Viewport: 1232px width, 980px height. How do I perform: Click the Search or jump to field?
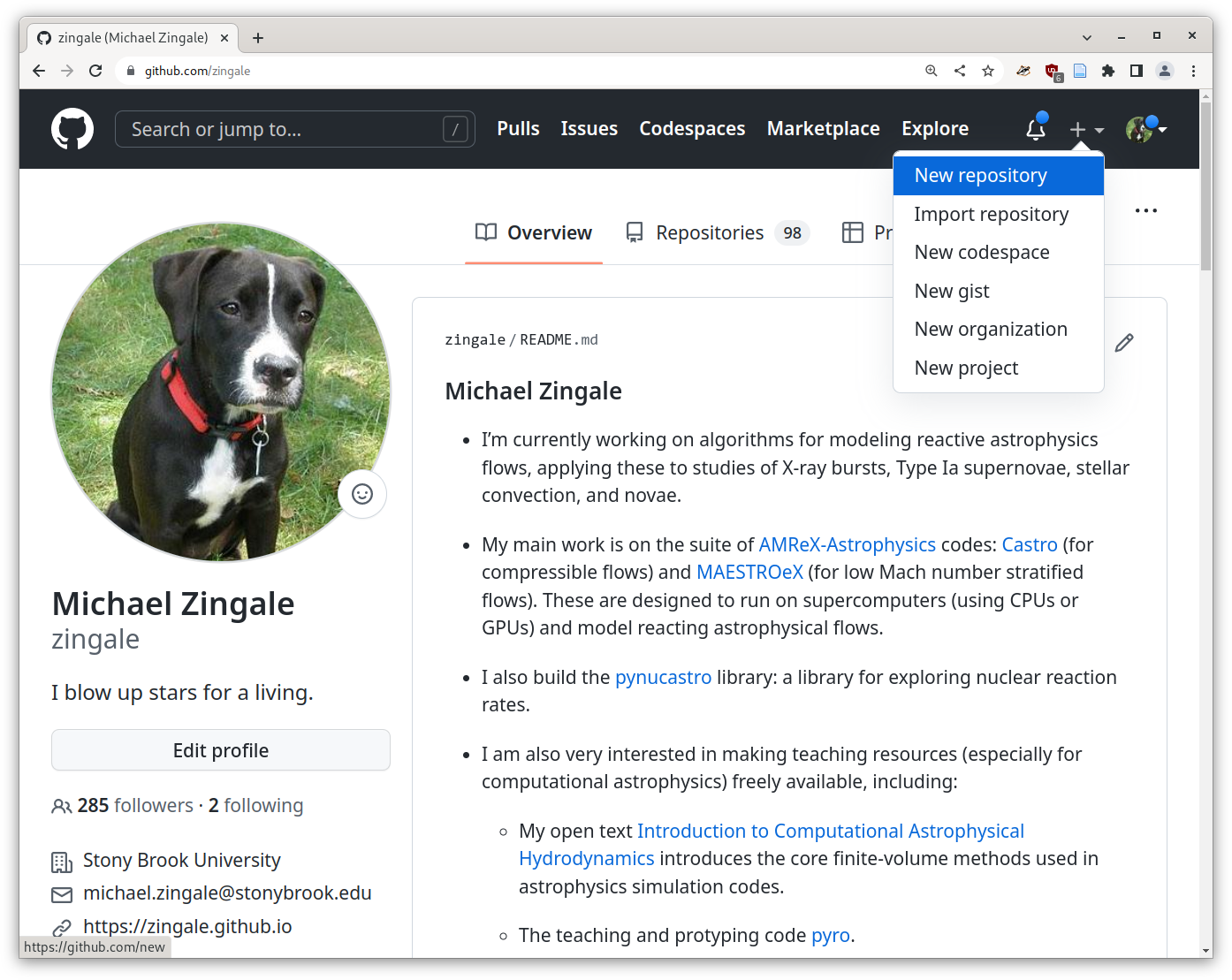(295, 129)
